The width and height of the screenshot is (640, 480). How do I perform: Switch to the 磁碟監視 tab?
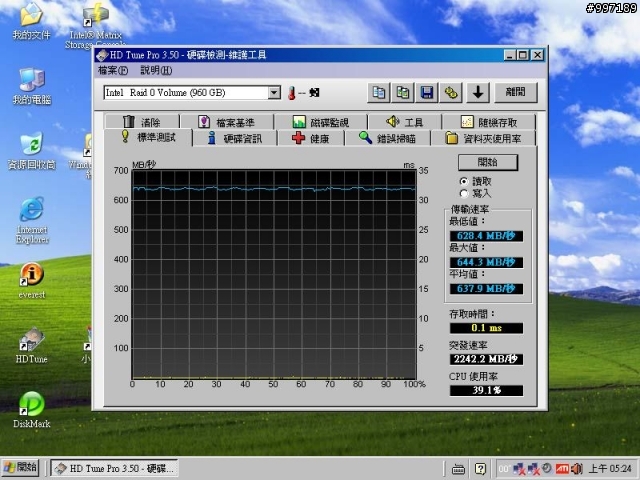321,122
